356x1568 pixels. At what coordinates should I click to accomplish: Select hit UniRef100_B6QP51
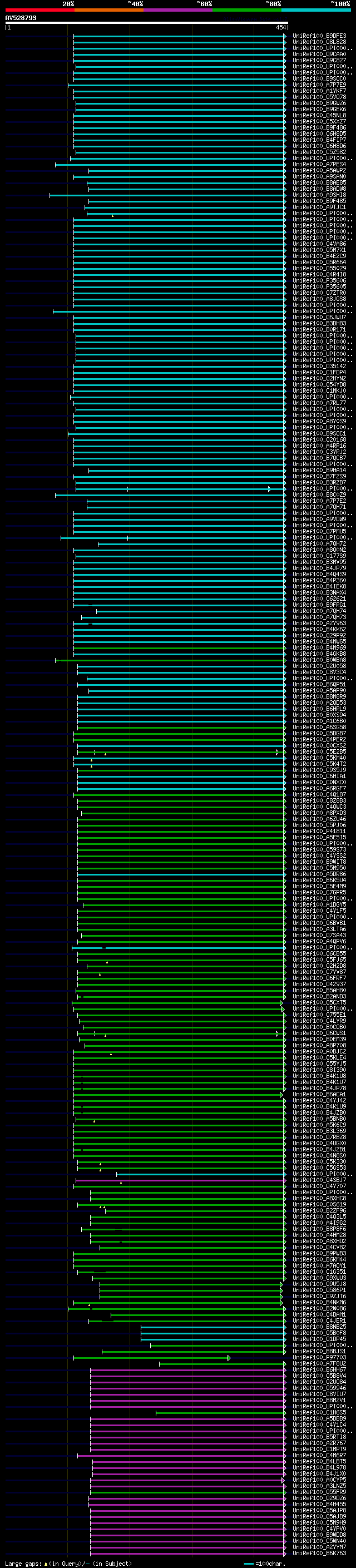[x=319, y=684]
